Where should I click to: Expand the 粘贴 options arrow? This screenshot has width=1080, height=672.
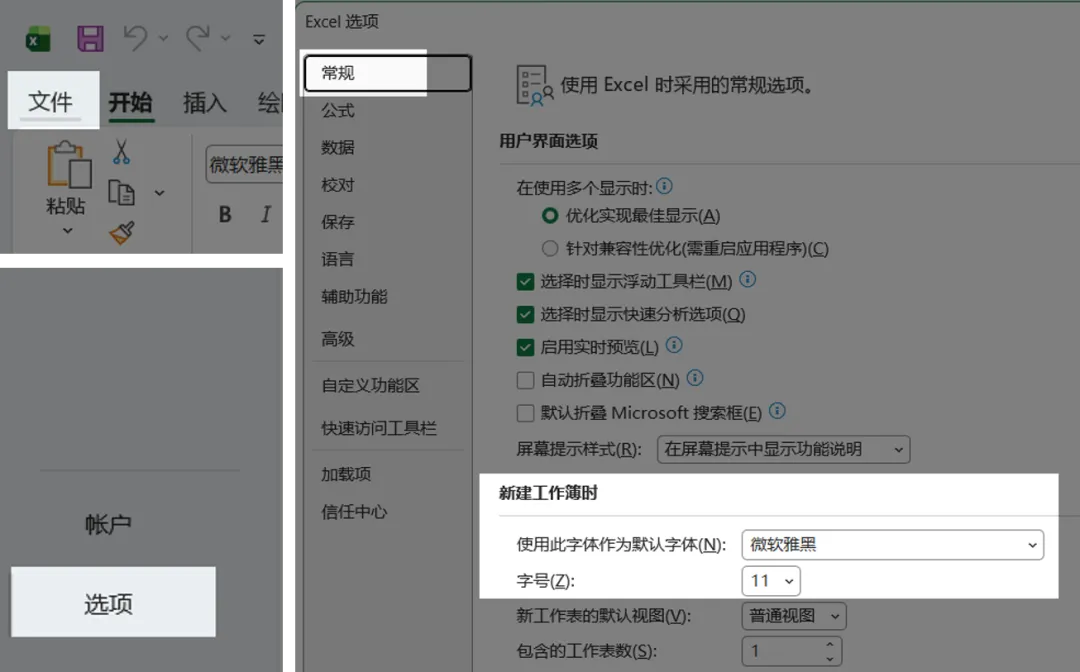pyautogui.click(x=68, y=231)
